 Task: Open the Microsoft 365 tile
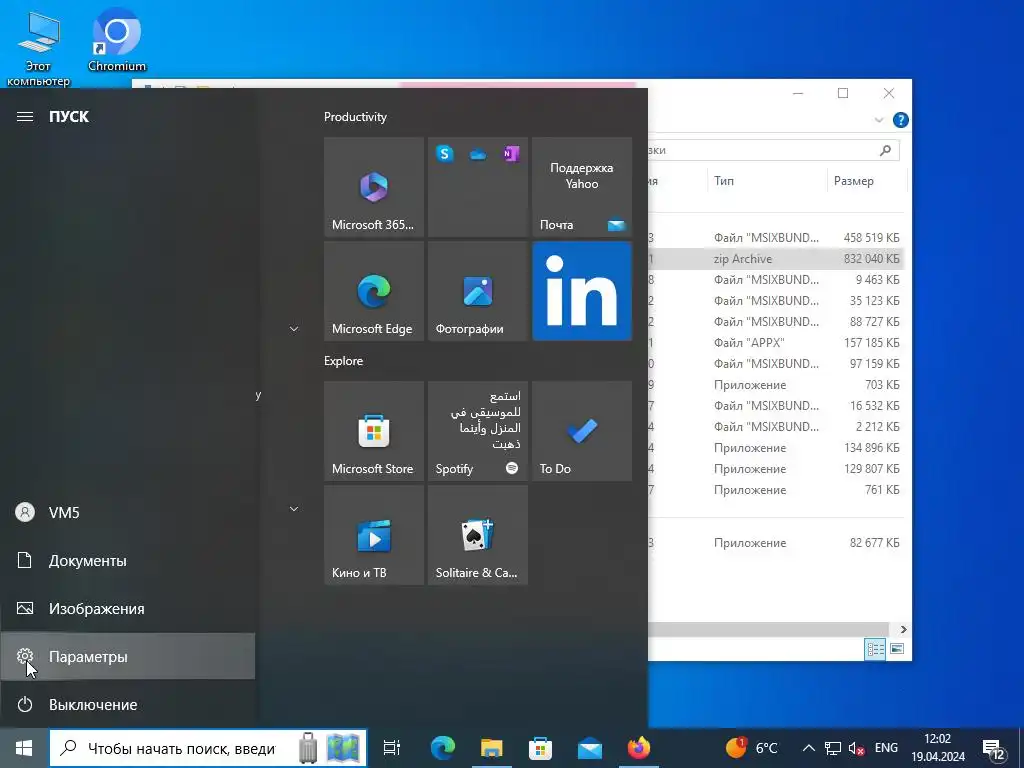(x=374, y=187)
